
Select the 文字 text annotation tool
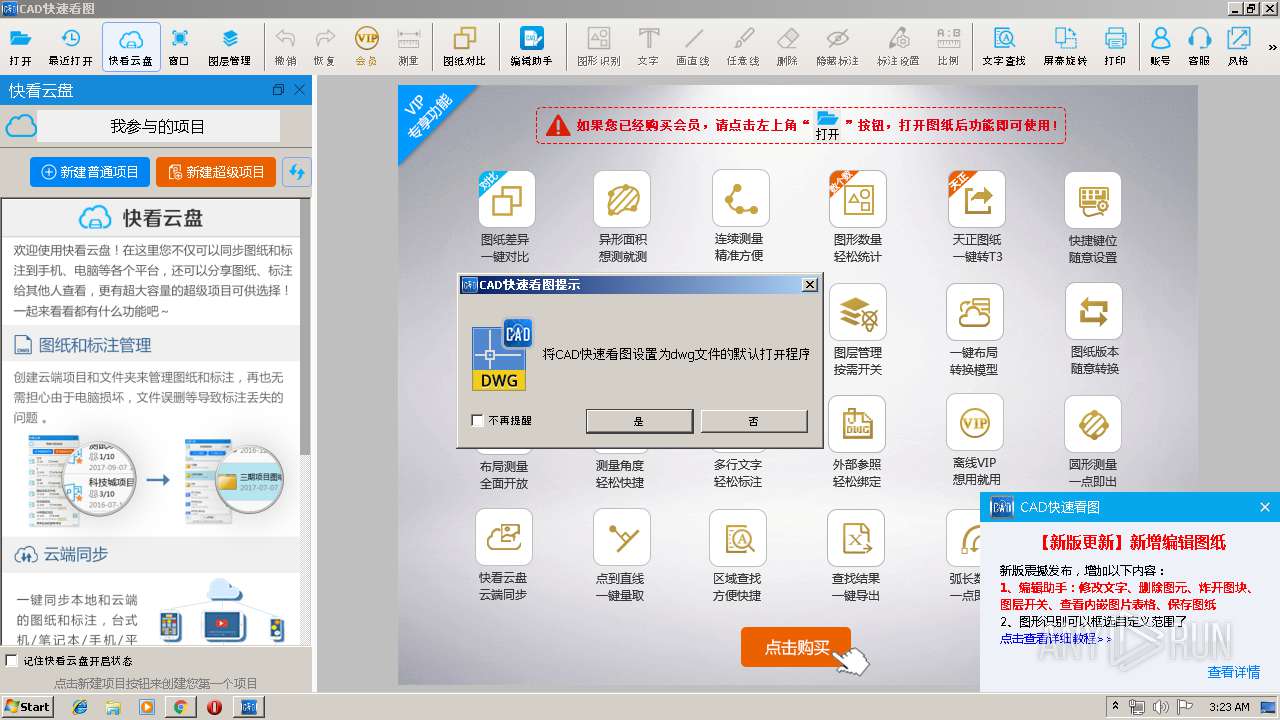click(648, 47)
